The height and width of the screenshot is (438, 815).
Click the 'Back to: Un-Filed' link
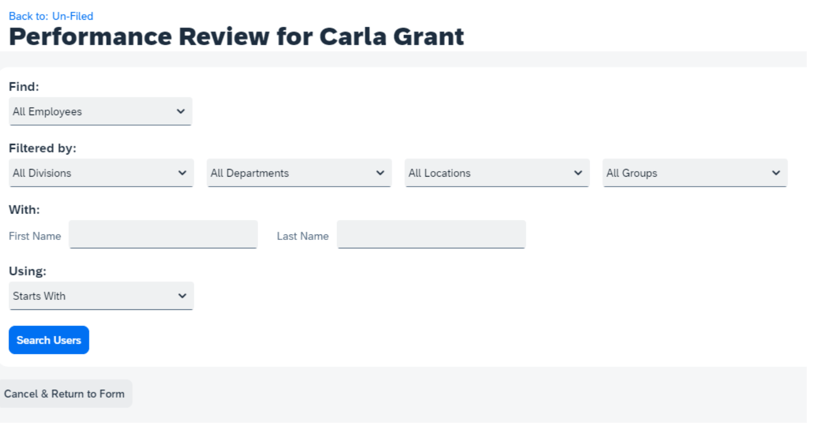point(50,16)
